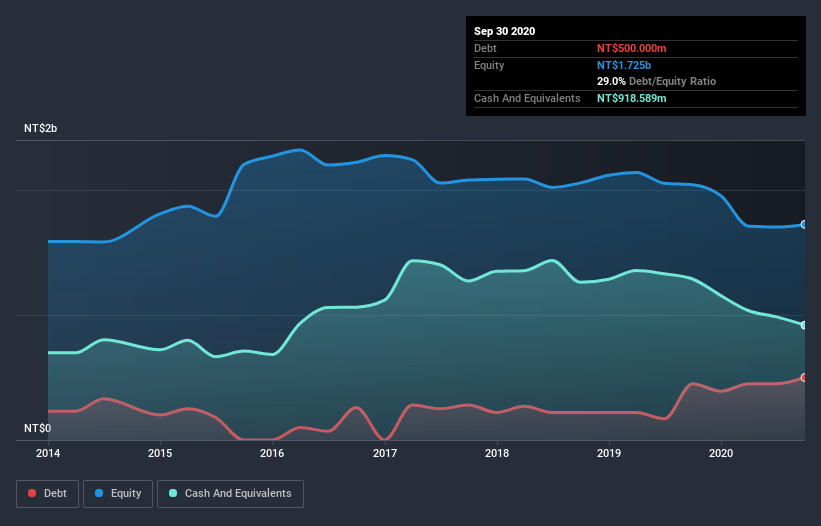The height and width of the screenshot is (526, 821).
Task: Click the 2016 x-axis label
Action: (x=272, y=453)
